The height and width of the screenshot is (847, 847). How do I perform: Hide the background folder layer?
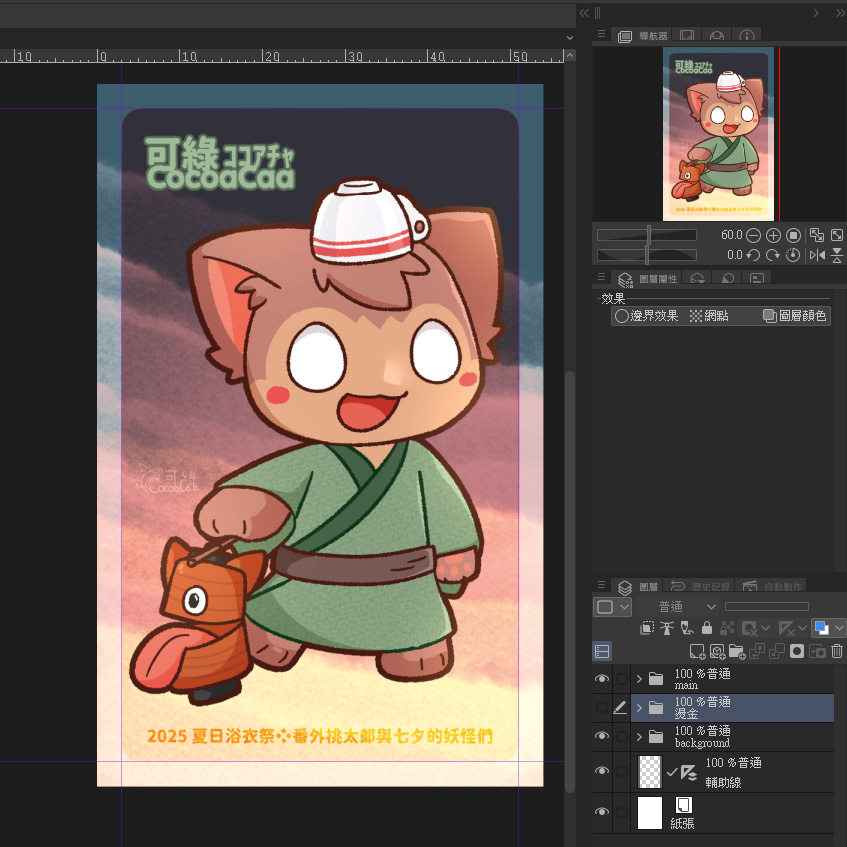(x=602, y=736)
